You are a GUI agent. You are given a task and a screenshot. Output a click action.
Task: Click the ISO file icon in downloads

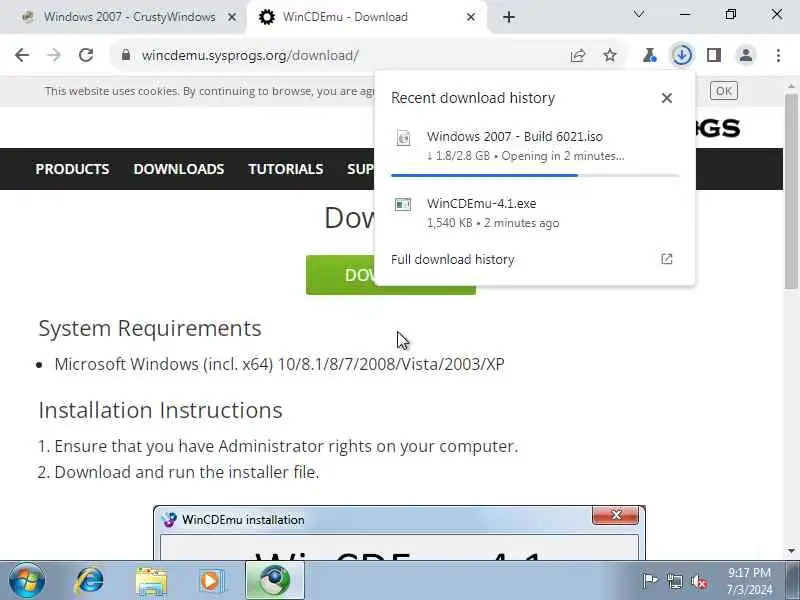403,138
